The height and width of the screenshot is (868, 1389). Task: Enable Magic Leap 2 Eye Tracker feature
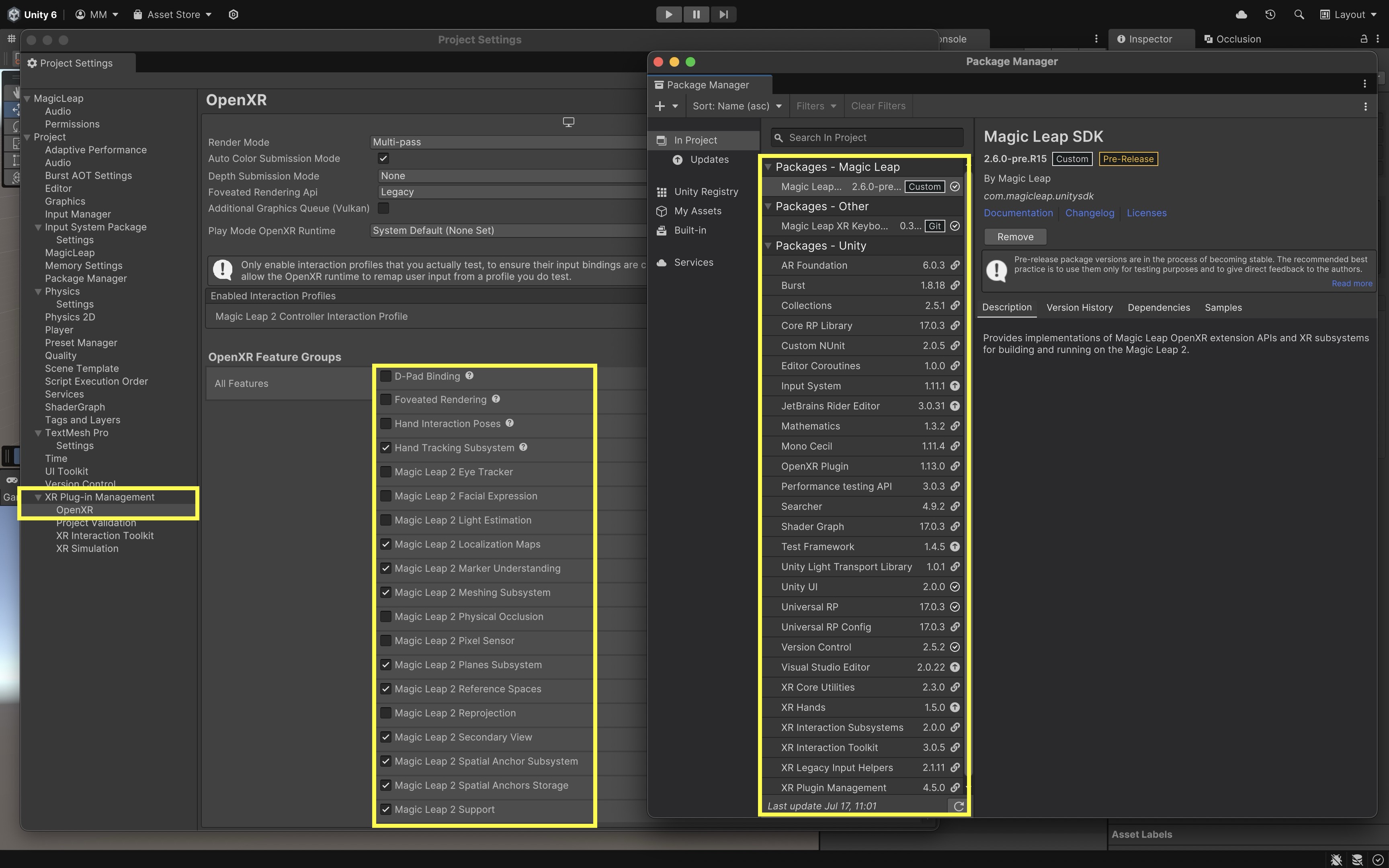click(386, 472)
